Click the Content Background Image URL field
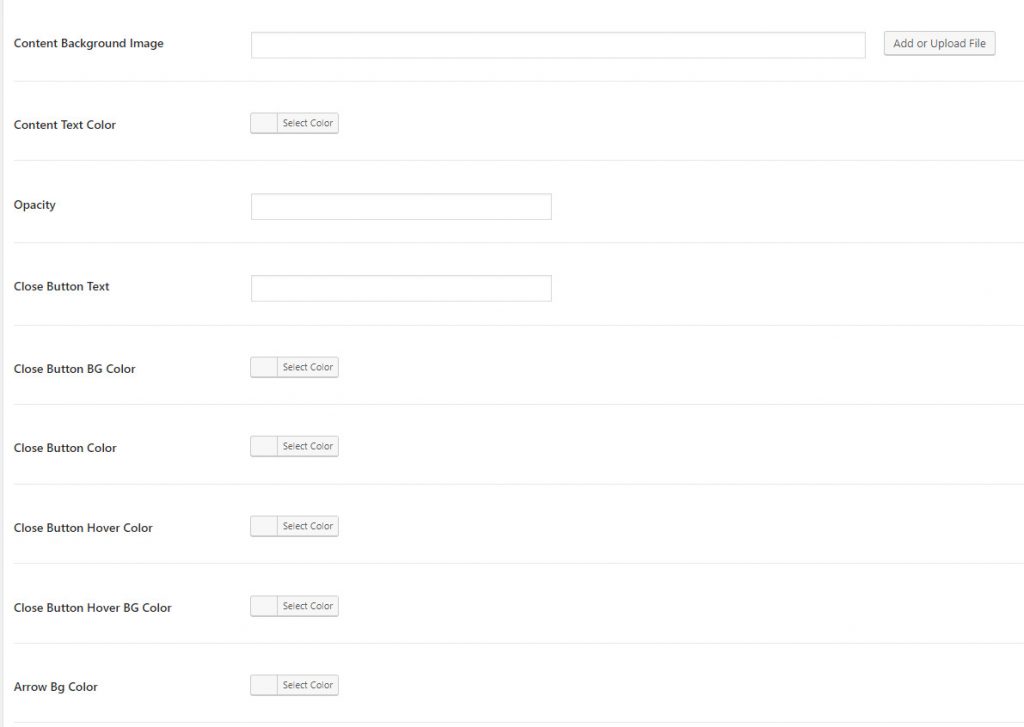1024x727 pixels. 557,45
